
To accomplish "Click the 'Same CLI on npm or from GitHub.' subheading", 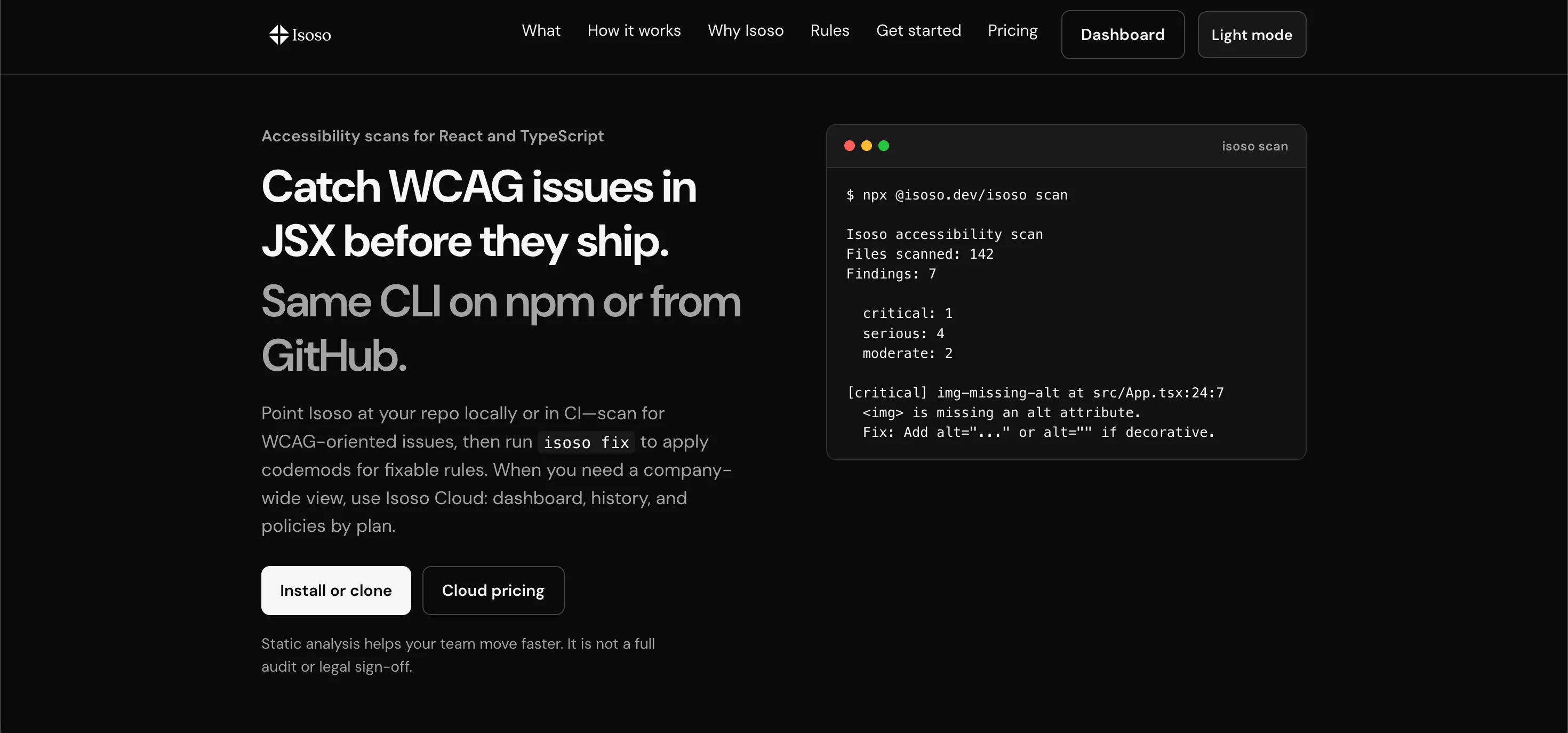I will point(501,328).
